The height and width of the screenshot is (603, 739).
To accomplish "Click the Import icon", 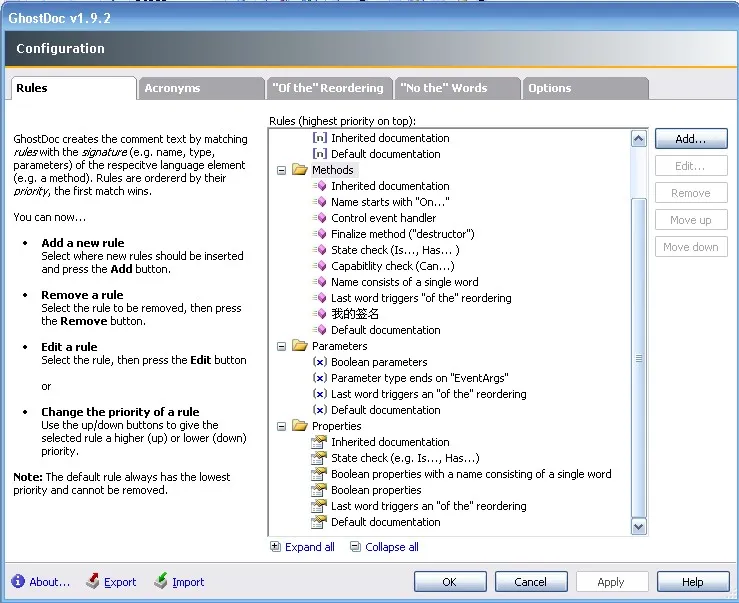I will point(161,582).
